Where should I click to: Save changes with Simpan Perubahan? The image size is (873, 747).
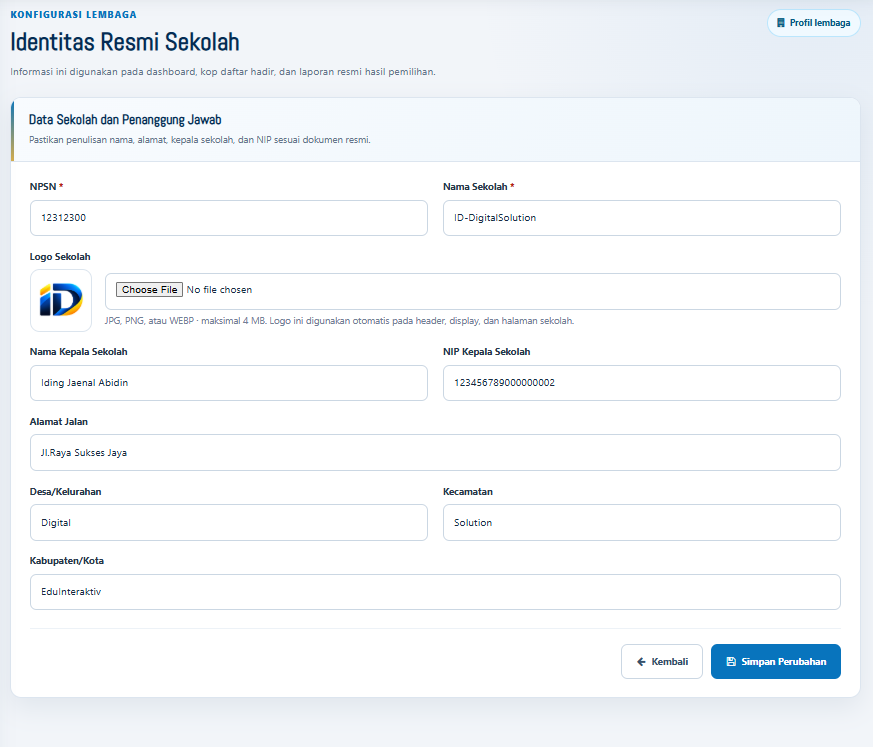[x=776, y=661]
